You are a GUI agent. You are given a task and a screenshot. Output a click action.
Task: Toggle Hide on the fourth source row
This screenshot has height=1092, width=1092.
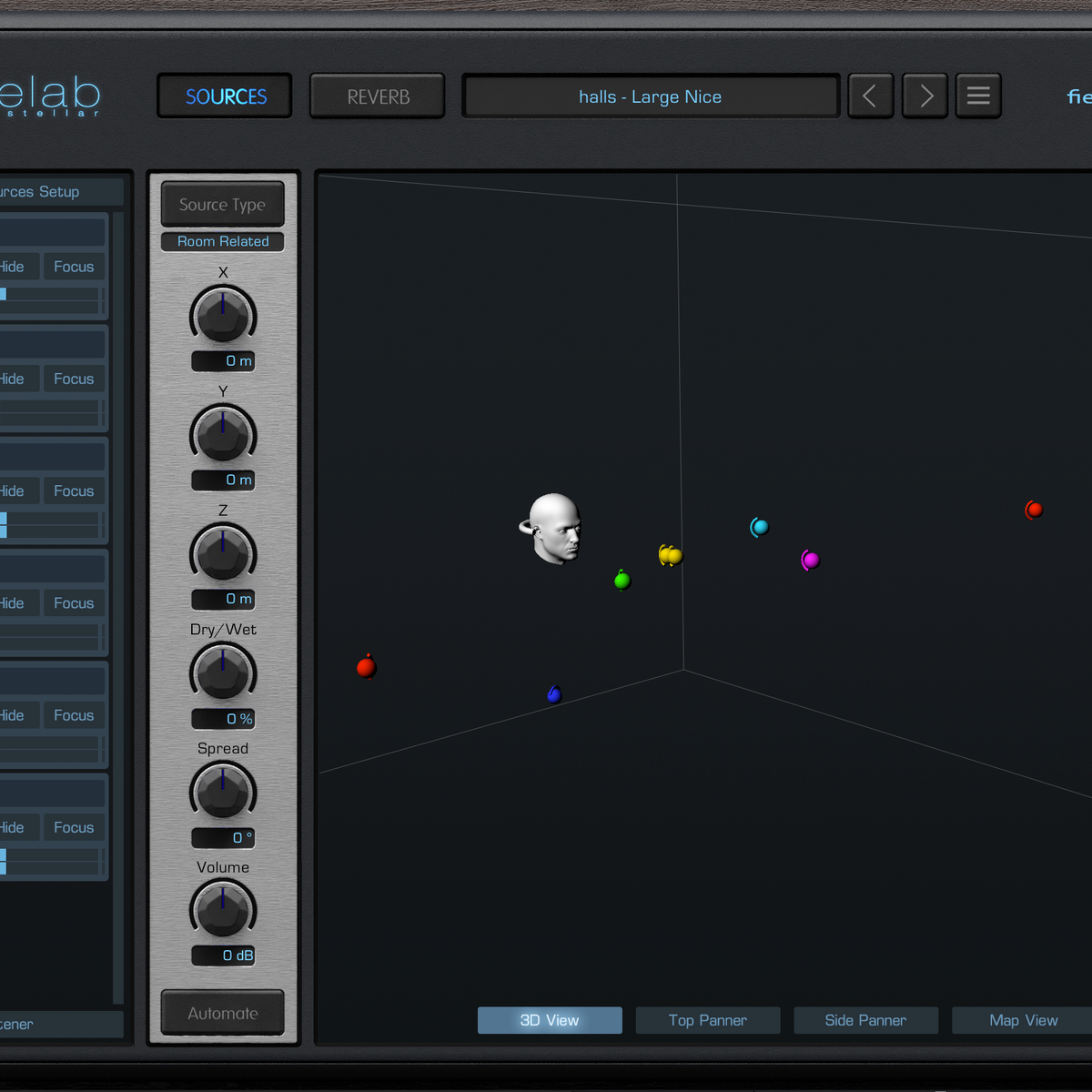click(x=17, y=603)
